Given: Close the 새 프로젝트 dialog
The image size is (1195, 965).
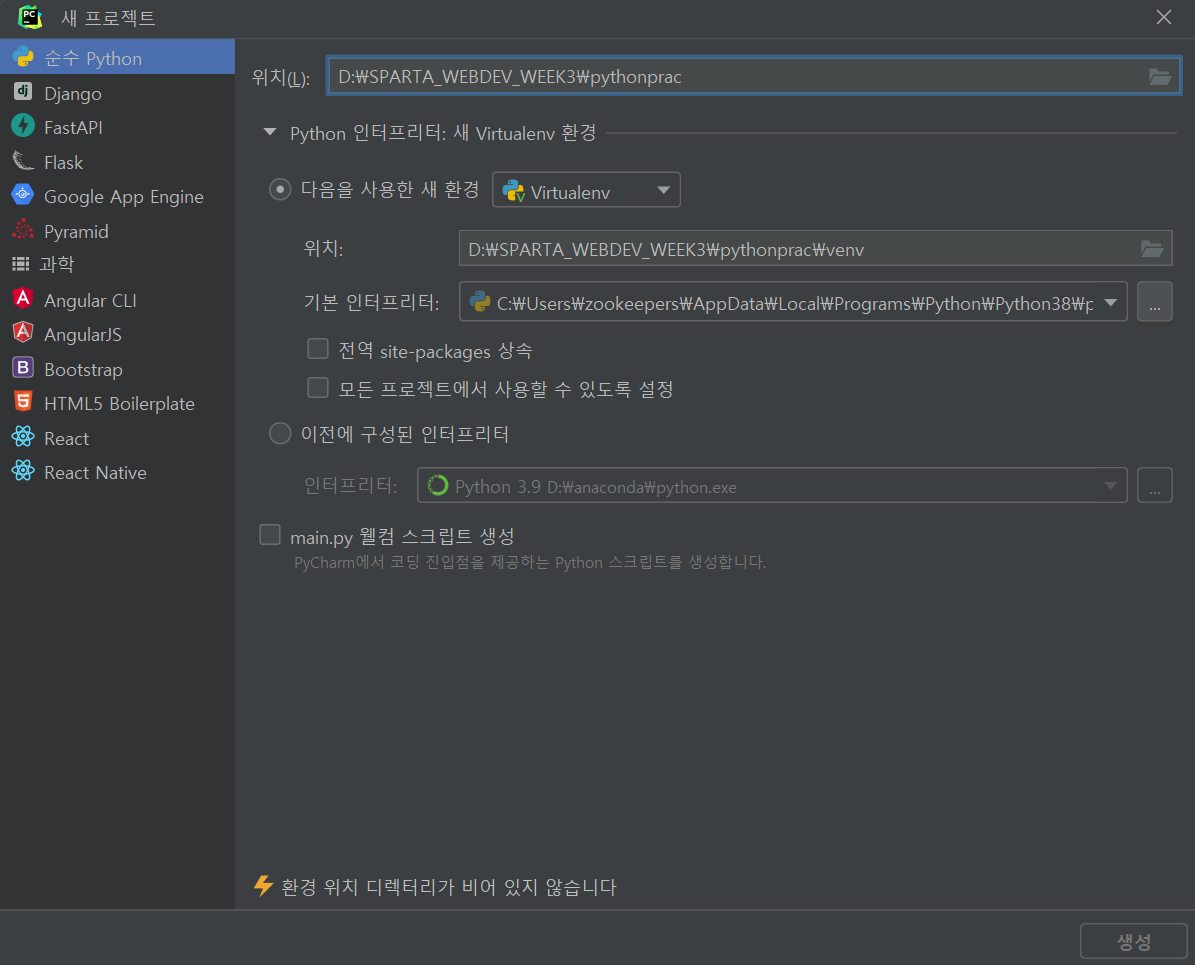Looking at the screenshot, I should [x=1164, y=17].
